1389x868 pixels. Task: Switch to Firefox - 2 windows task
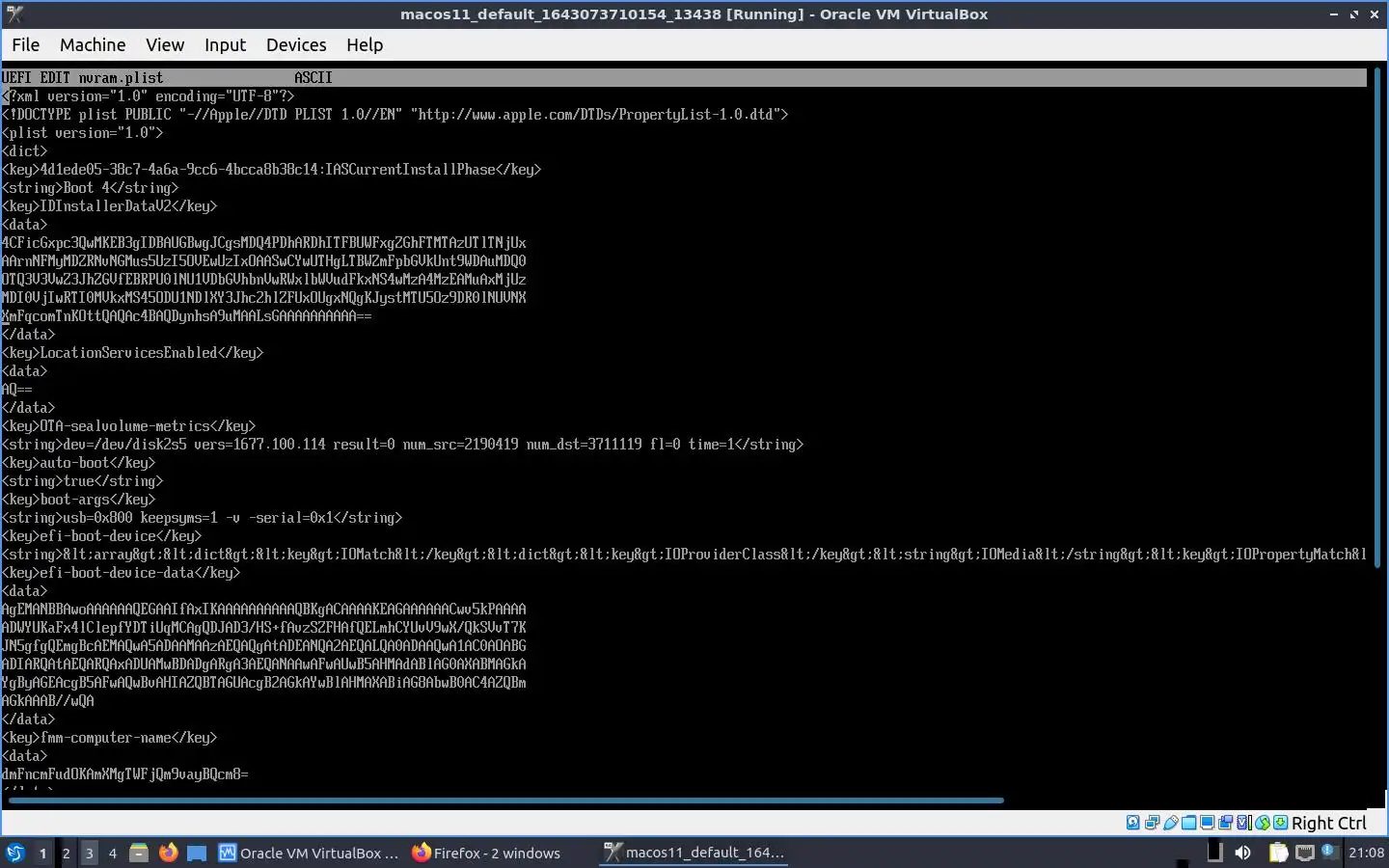pyautogui.click(x=486, y=853)
